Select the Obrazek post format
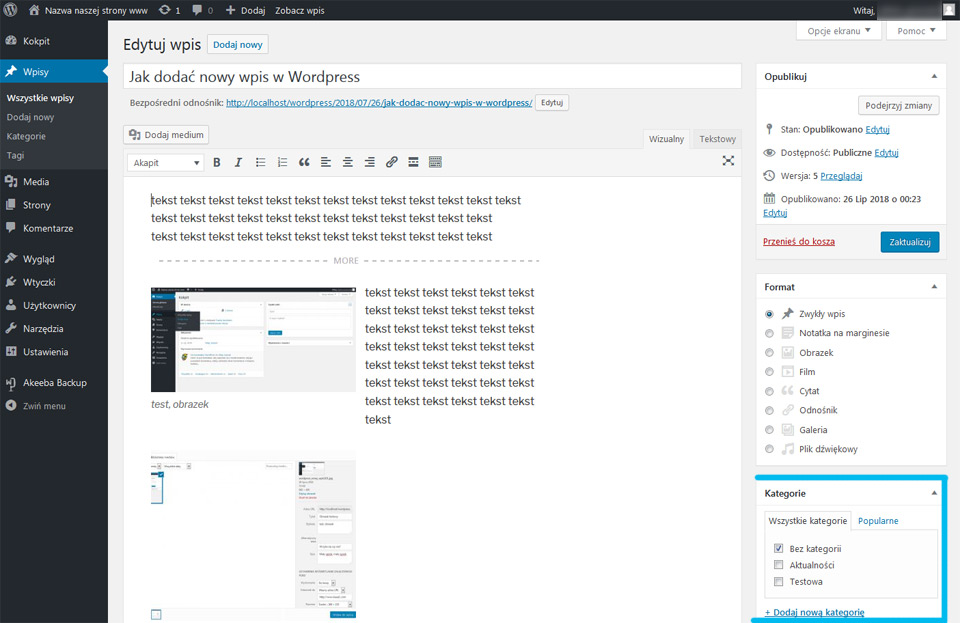 pos(770,353)
